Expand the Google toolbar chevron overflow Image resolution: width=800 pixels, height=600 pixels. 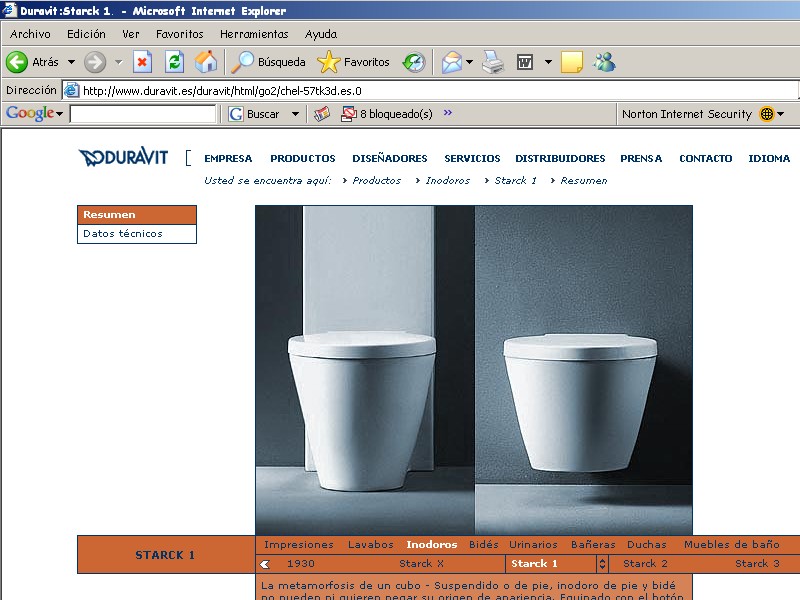[447, 113]
